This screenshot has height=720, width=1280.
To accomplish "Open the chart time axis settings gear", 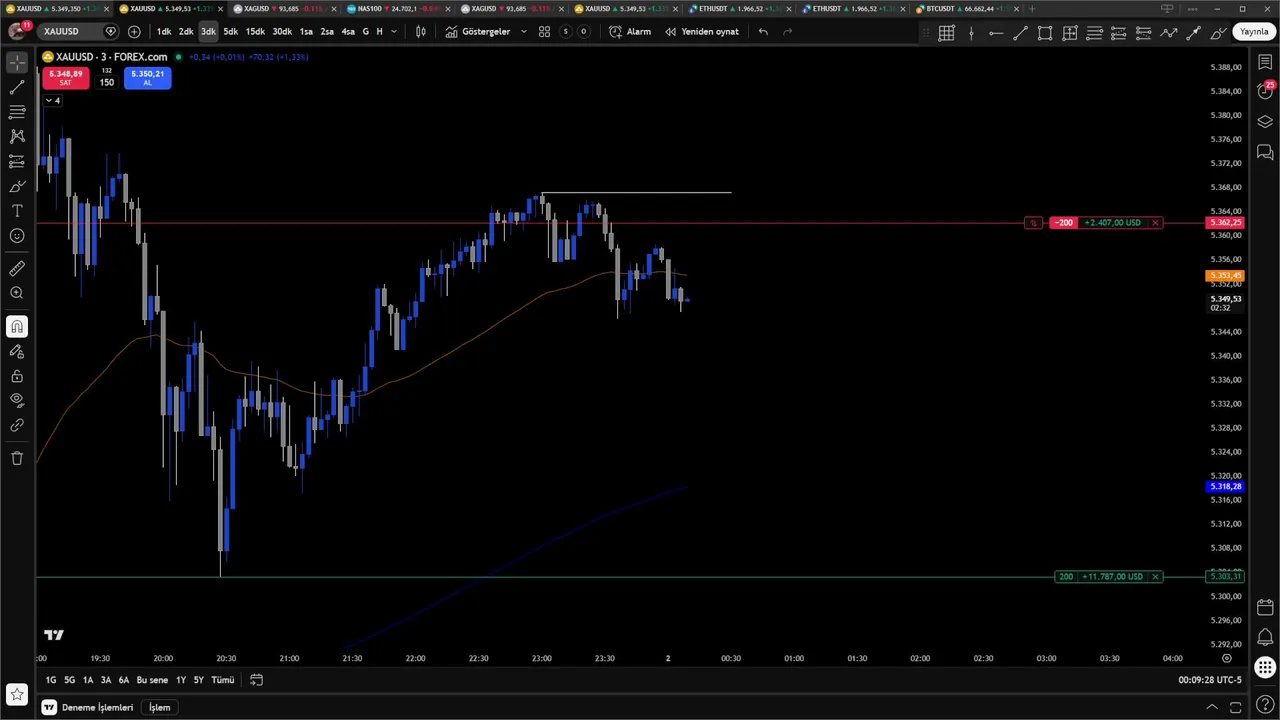I will coord(1227,658).
